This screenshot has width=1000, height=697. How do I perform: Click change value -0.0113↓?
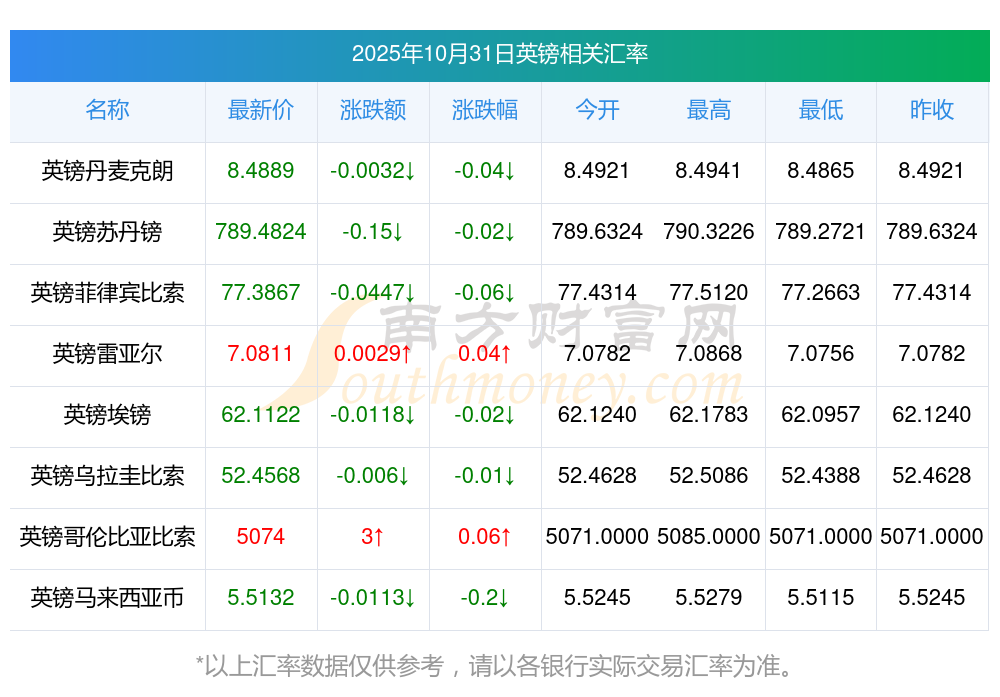coord(373,598)
